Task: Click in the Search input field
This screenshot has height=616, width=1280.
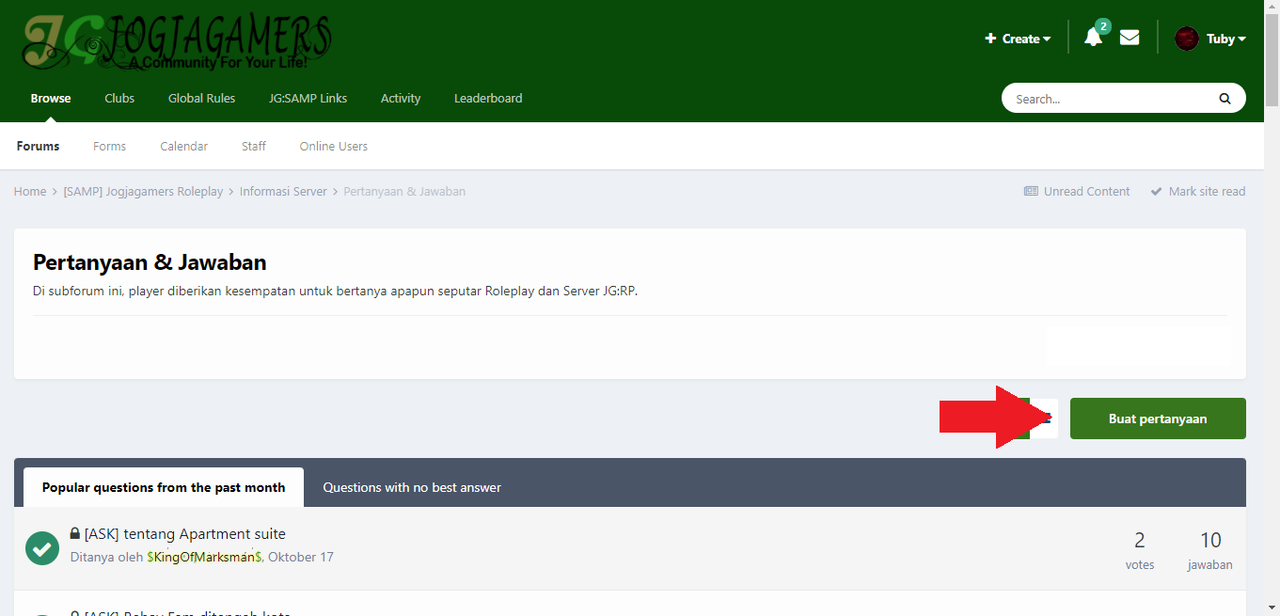Action: 1110,99
